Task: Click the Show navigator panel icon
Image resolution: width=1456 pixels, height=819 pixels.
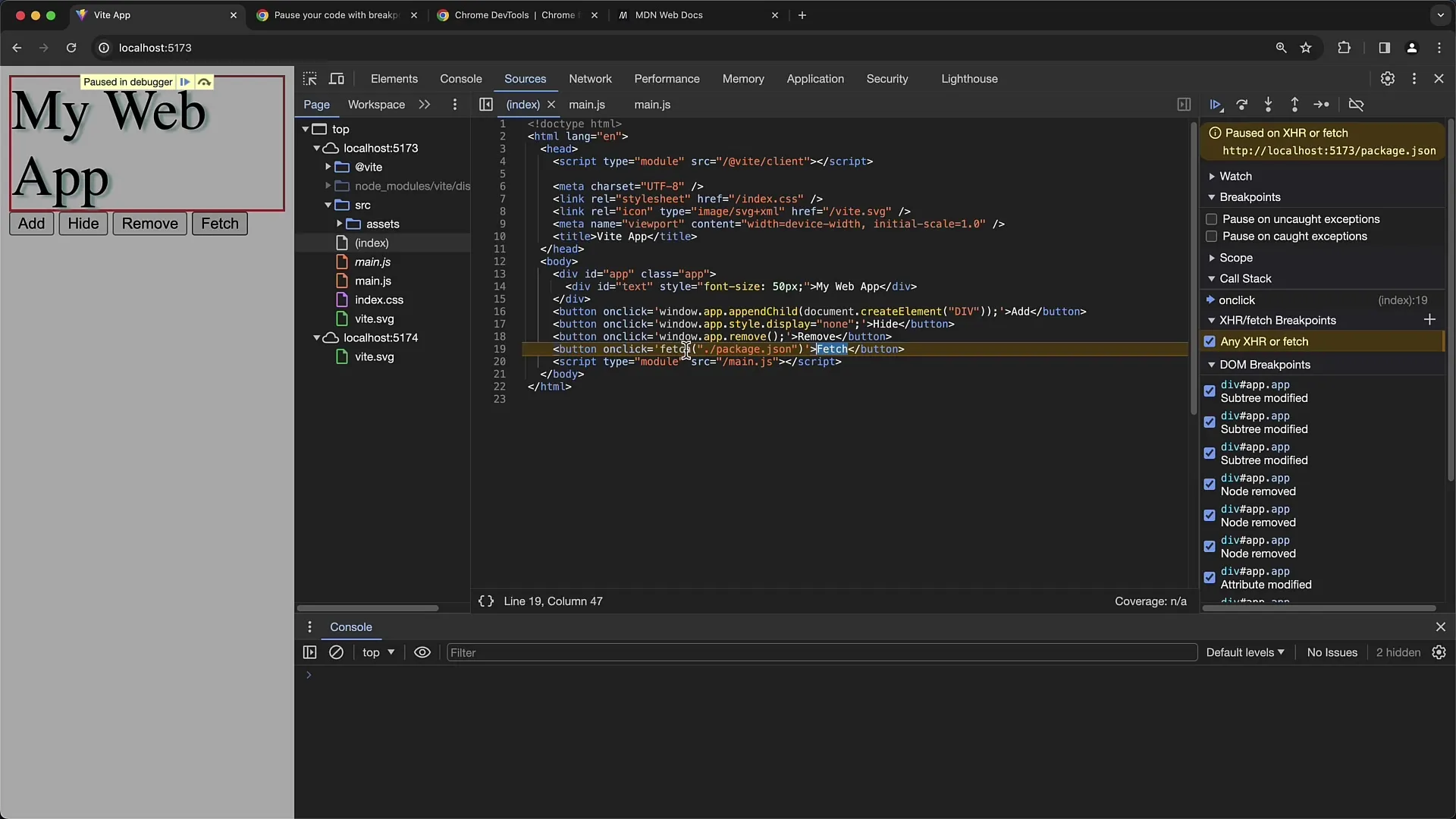Action: pos(486,104)
